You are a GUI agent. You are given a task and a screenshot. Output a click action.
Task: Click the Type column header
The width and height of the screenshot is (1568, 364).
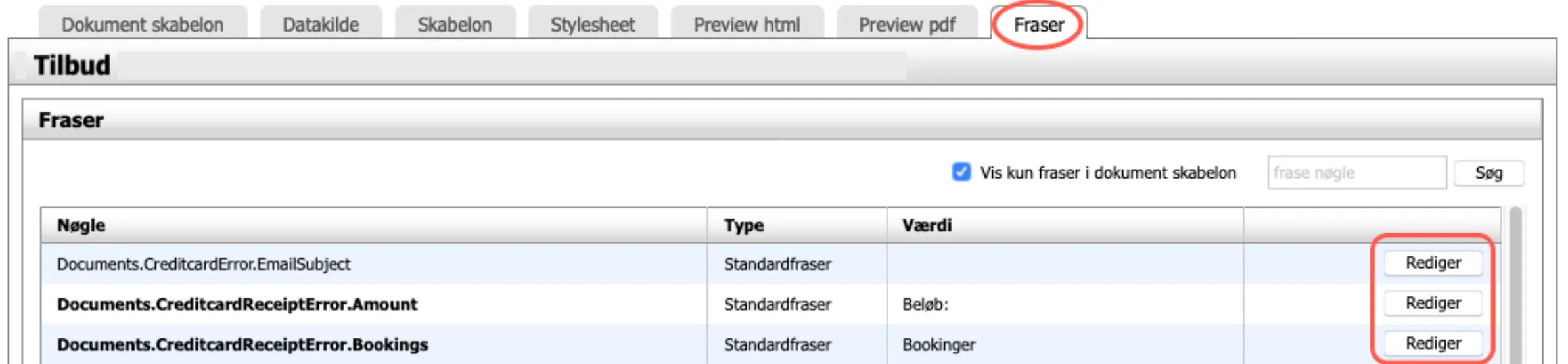point(743,225)
